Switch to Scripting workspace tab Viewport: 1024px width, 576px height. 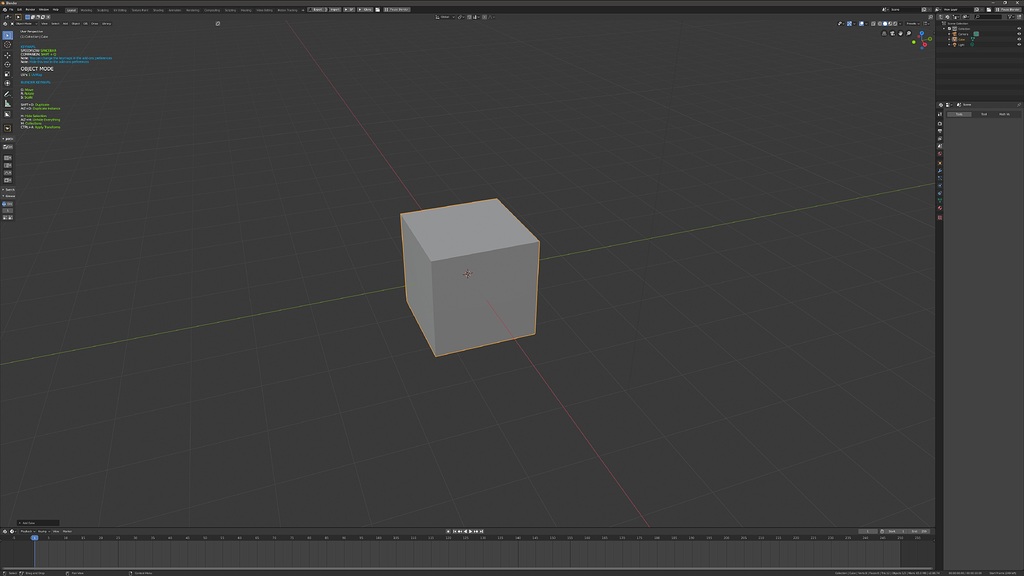click(x=231, y=10)
